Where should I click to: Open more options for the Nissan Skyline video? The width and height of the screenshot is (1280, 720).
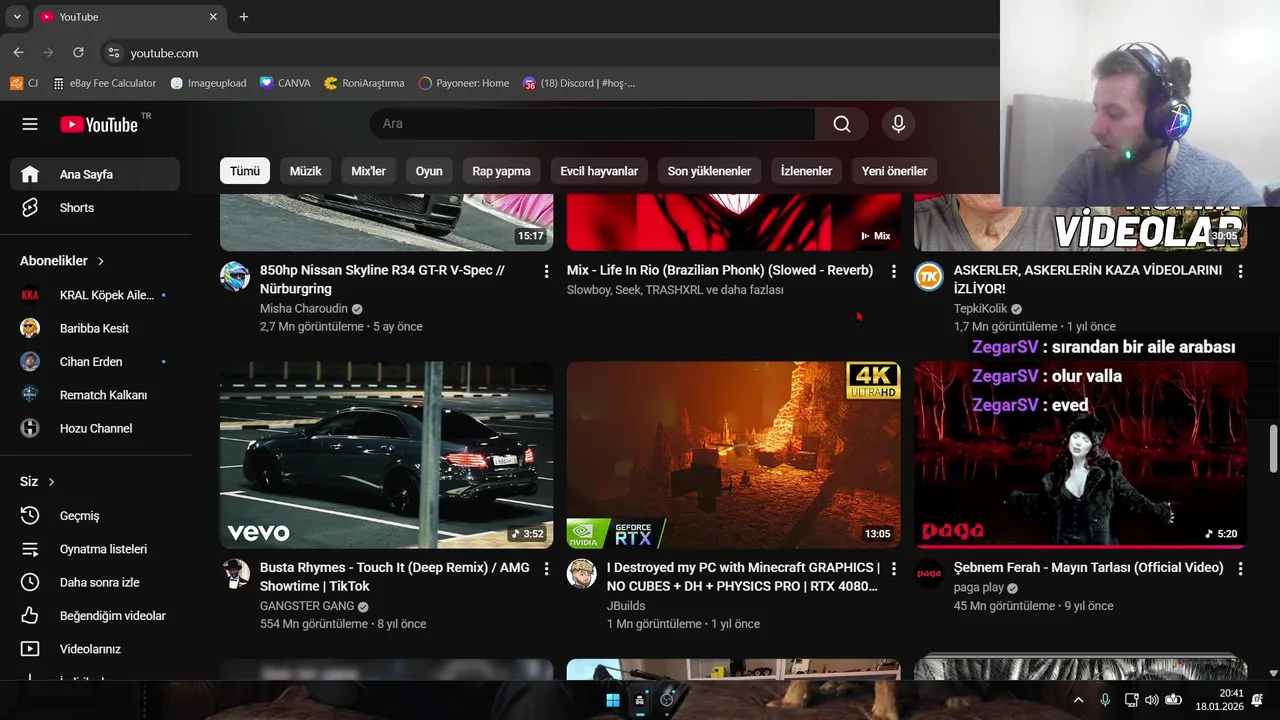coord(546,271)
